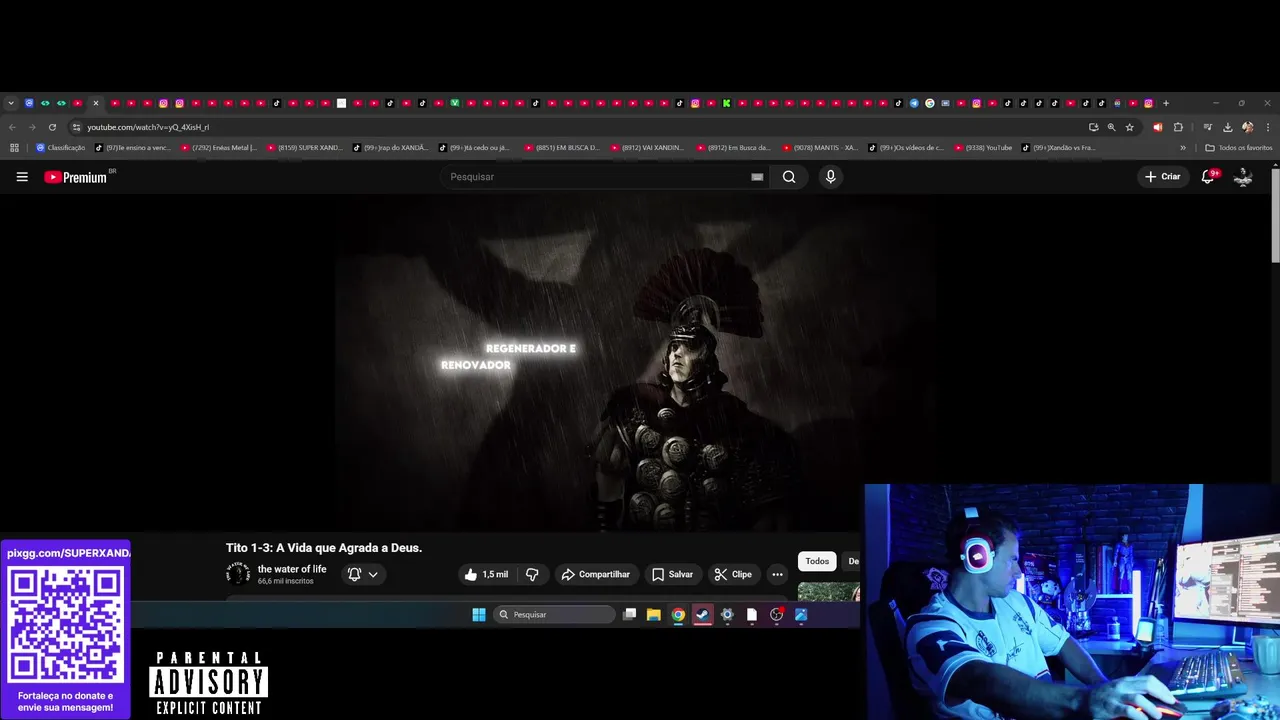The height and width of the screenshot is (720, 1280).
Task: Open the tab search dropdown arrow
Action: [11, 103]
